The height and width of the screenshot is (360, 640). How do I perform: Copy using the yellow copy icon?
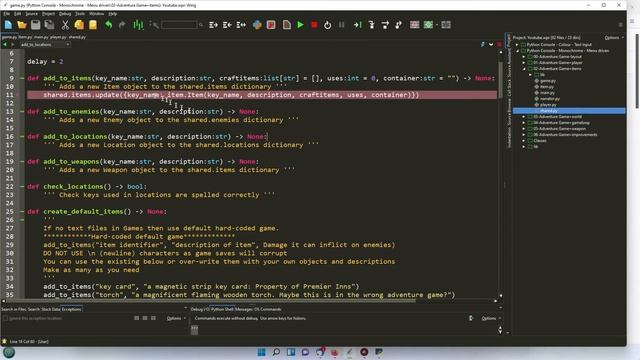click(x=79, y=25)
